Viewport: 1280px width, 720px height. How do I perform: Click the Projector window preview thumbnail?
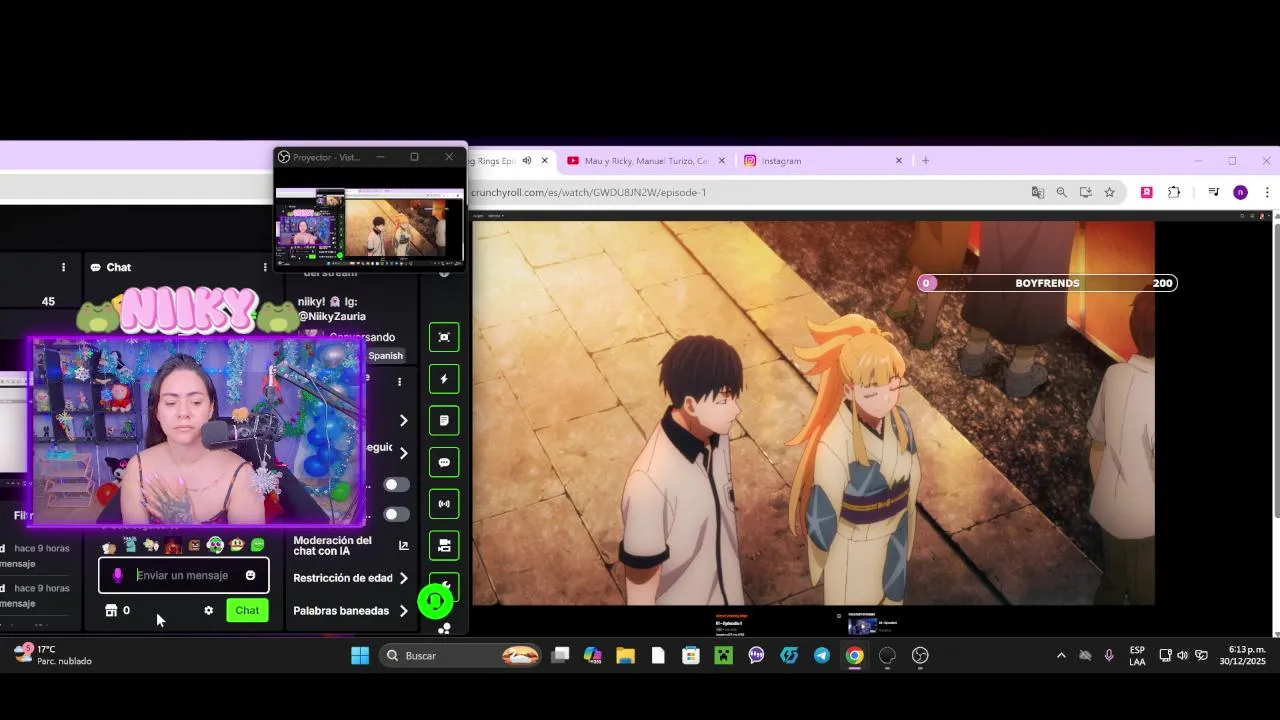click(x=370, y=227)
